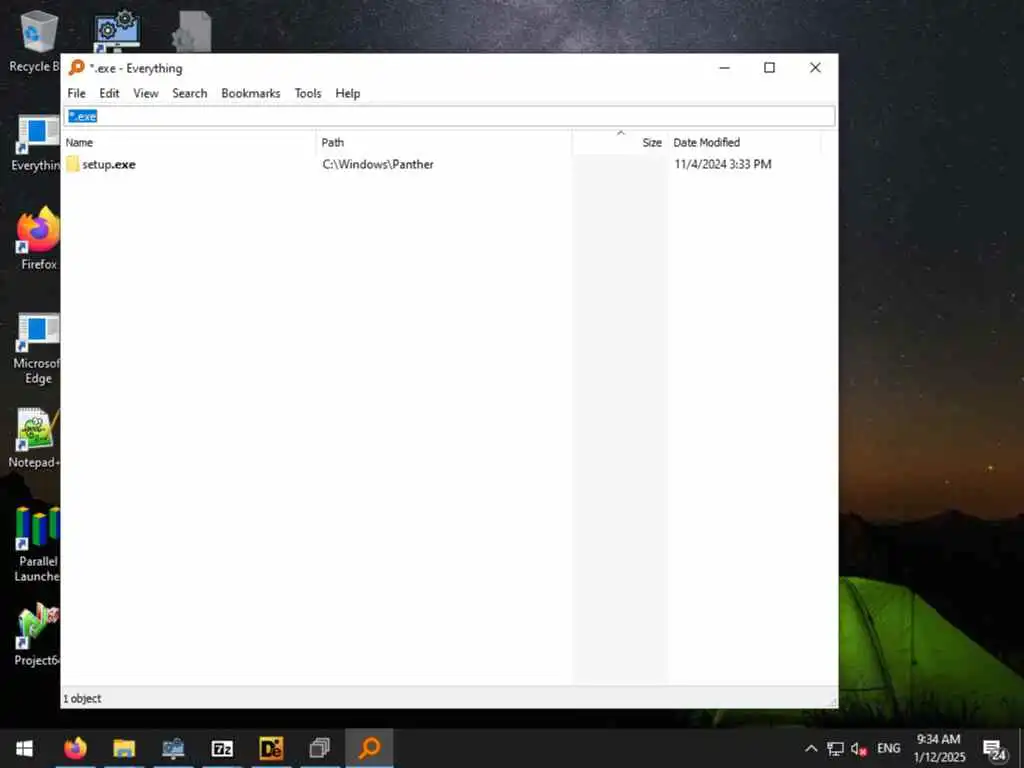Click the '1 object' status bar text

click(82, 699)
